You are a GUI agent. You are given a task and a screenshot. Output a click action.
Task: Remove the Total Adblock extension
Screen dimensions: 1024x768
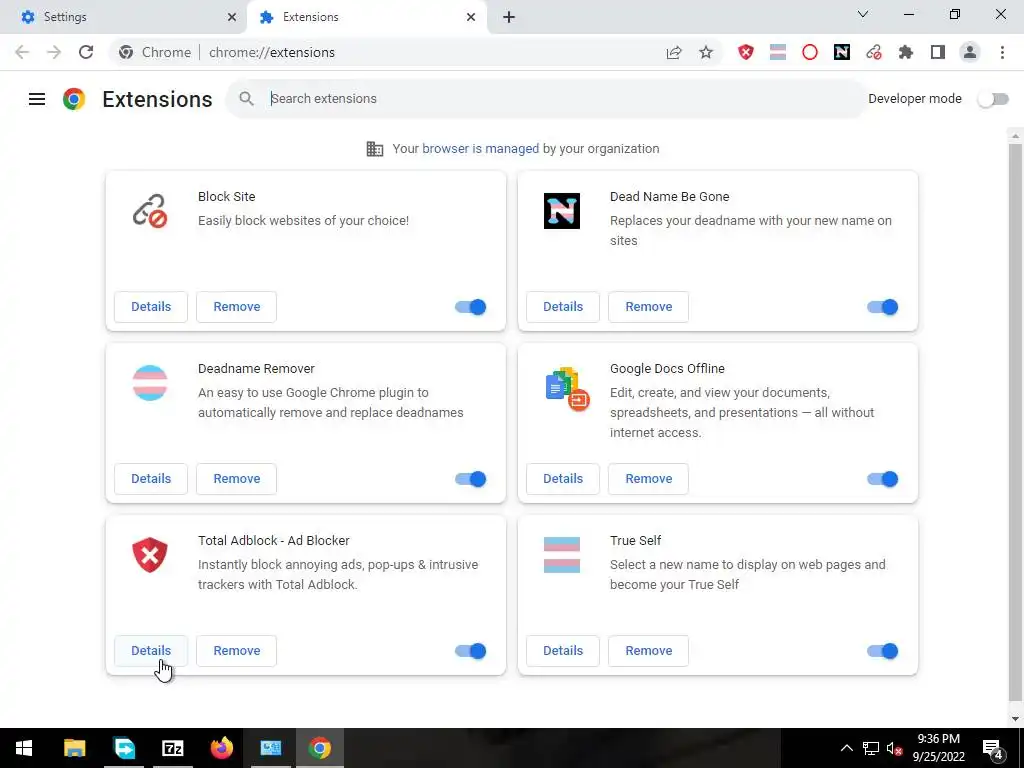pyautogui.click(x=236, y=650)
